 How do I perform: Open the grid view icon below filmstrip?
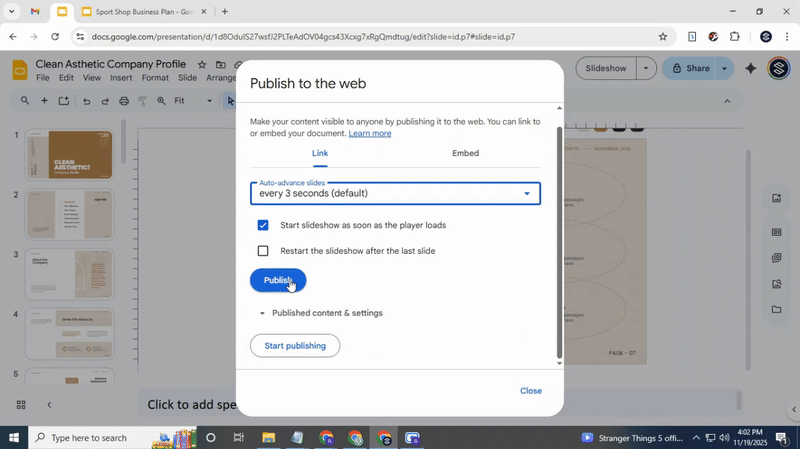point(21,405)
